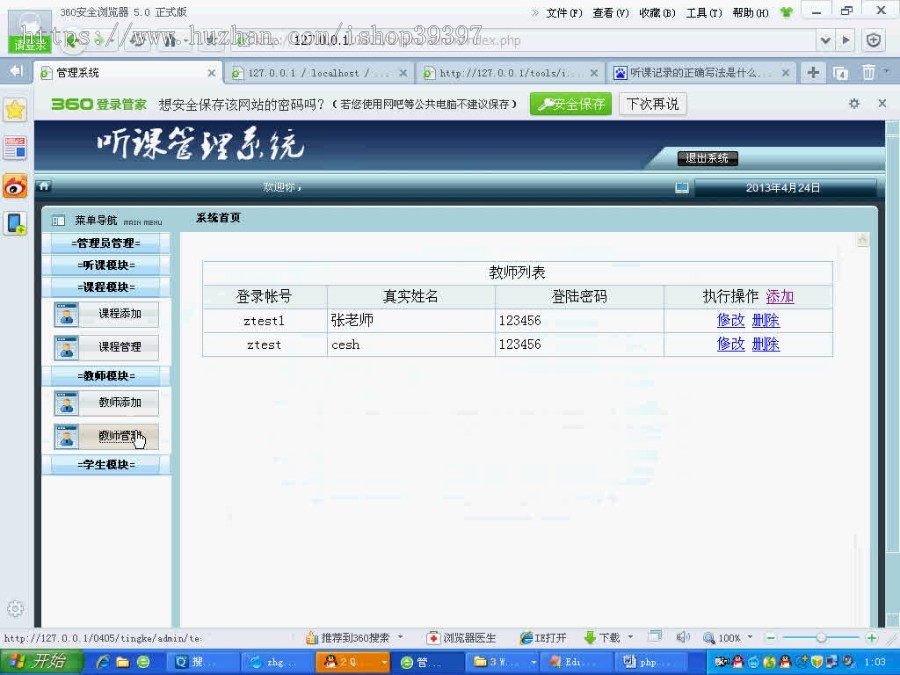Click 删除 for teacher ztest
Viewport: 900px width, 675px height.
point(766,344)
